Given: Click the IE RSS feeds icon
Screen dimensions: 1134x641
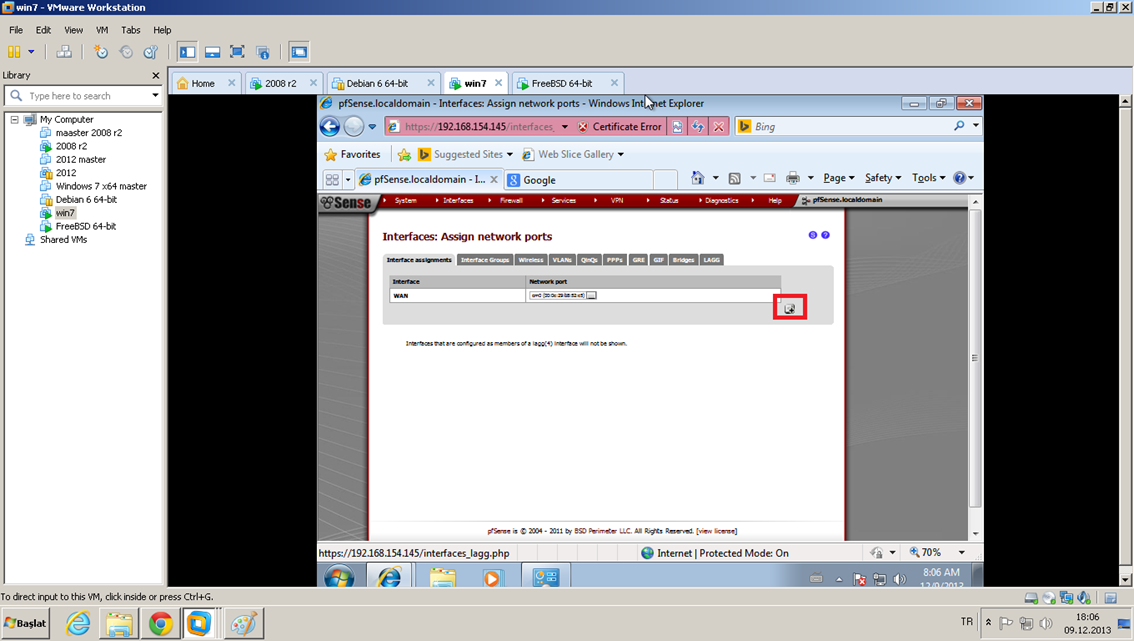Looking at the screenshot, I should pyautogui.click(x=734, y=178).
